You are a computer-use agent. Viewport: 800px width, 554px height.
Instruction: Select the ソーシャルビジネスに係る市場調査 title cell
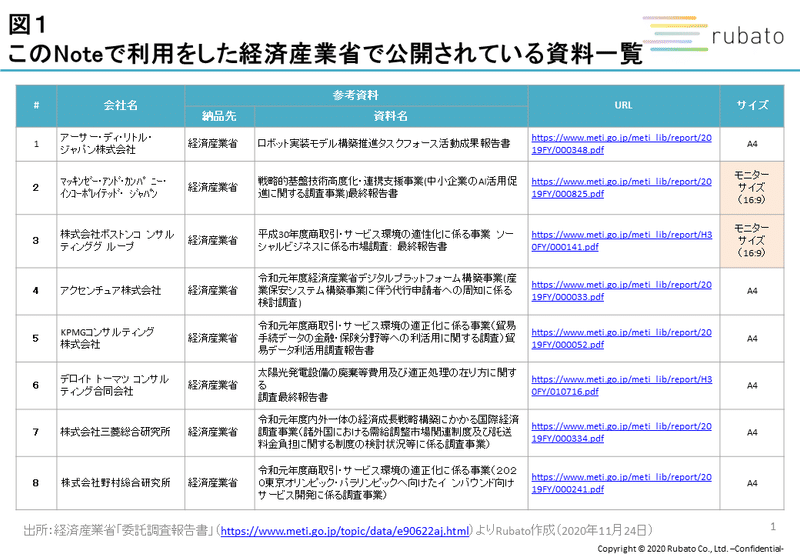[391, 241]
